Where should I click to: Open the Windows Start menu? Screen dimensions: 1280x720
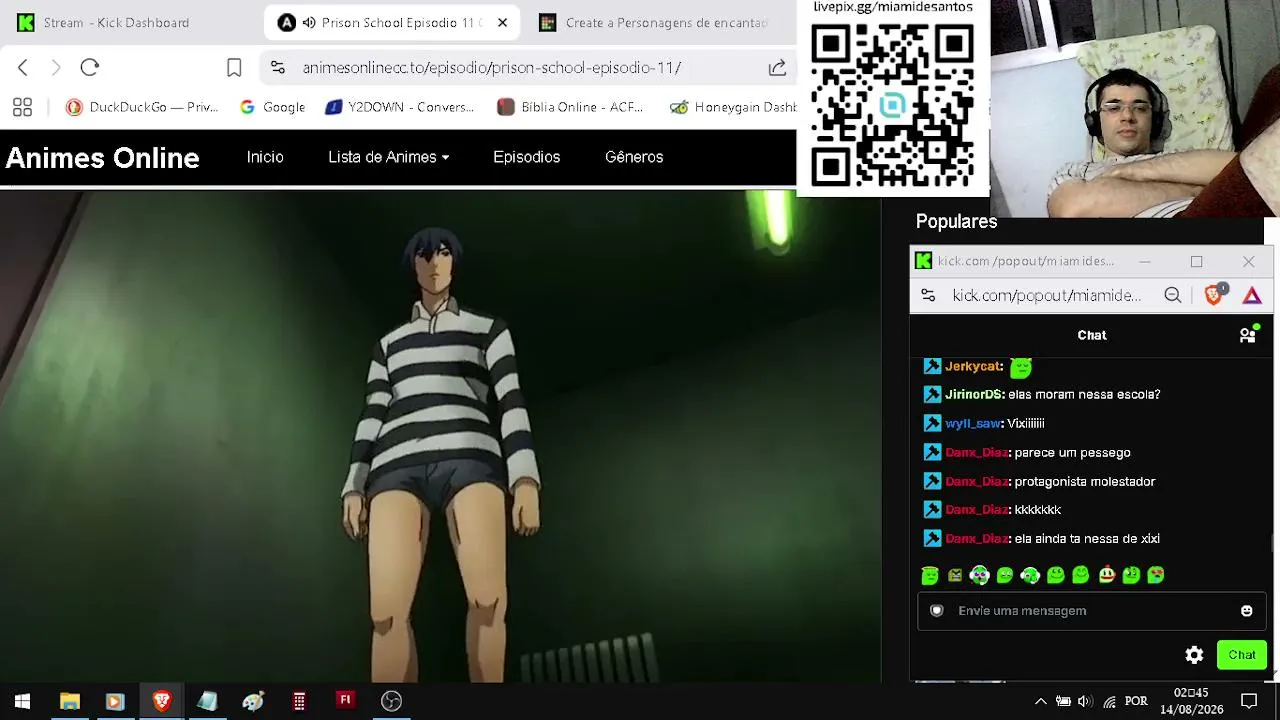tap(22, 701)
